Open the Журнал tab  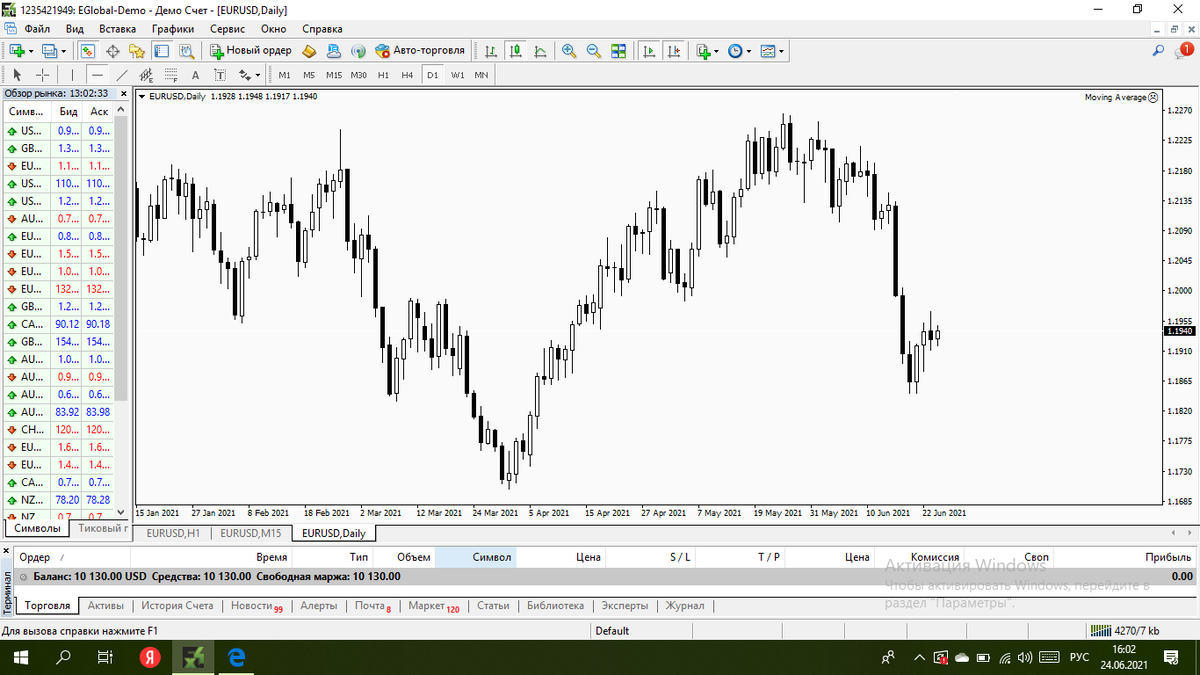click(685, 606)
